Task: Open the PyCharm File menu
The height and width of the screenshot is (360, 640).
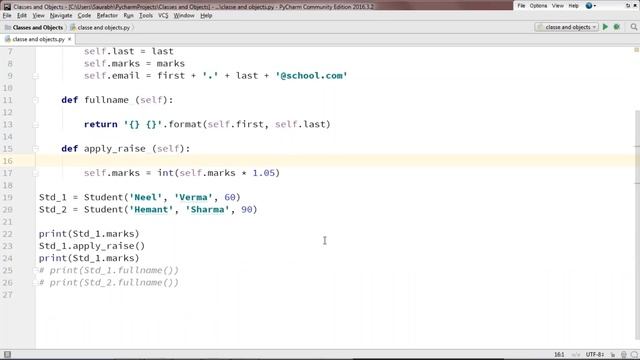Action: coord(7,16)
